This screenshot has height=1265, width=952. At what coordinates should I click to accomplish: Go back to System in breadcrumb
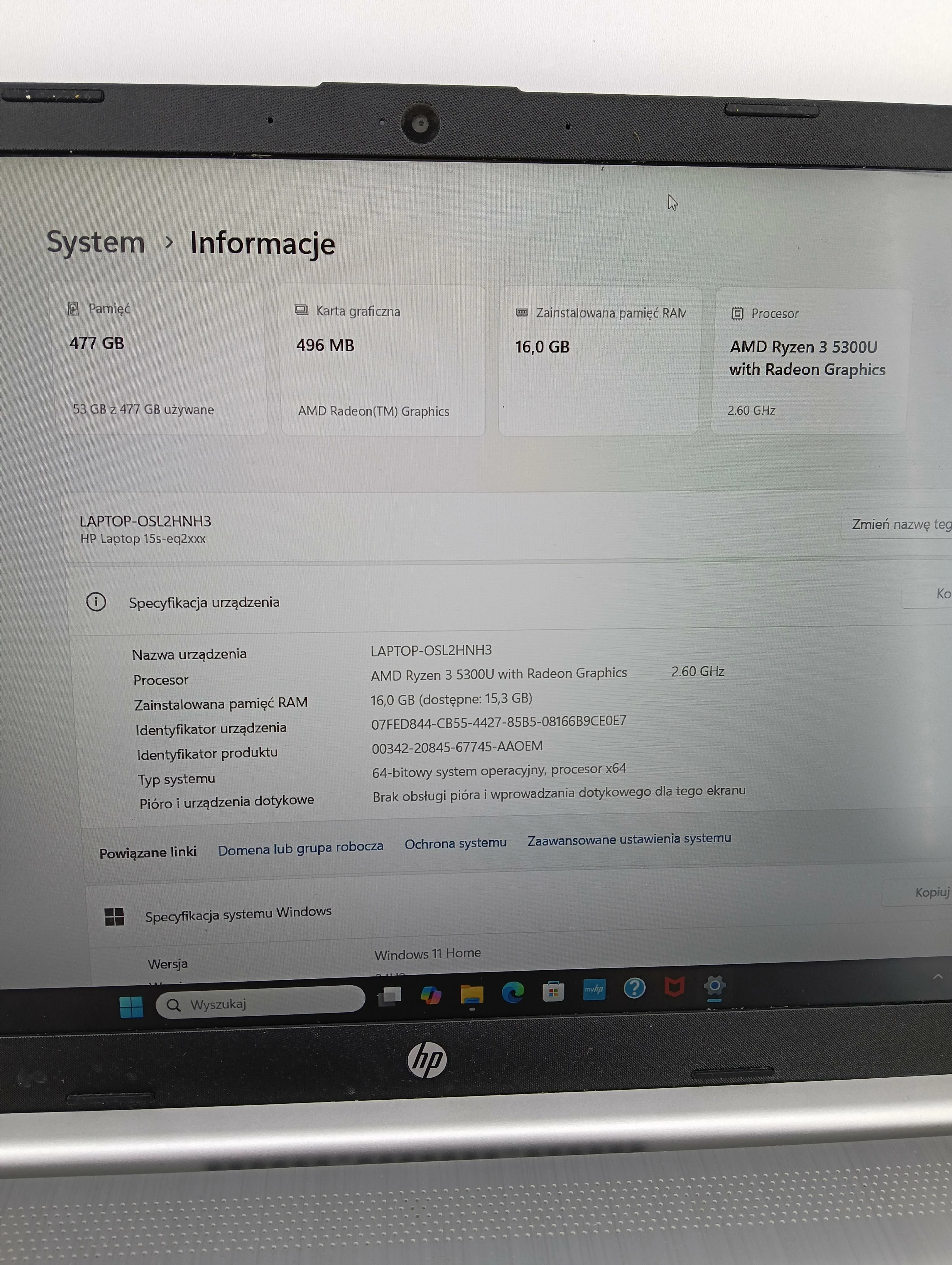coord(95,242)
